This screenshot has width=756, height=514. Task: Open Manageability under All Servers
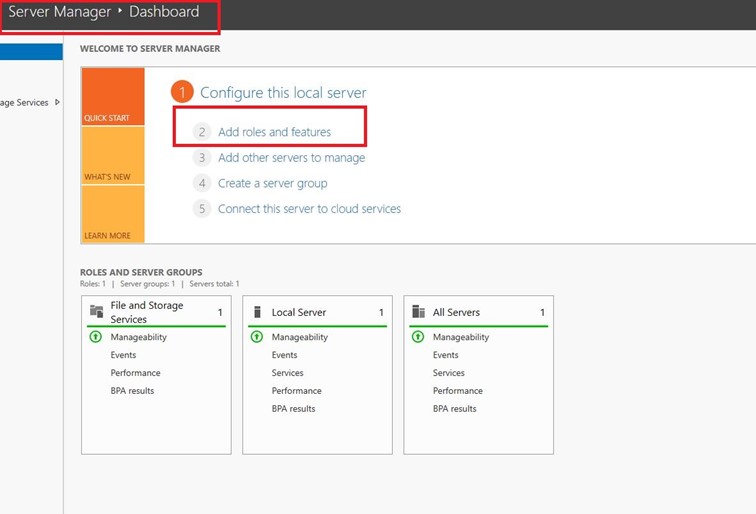pyautogui.click(x=460, y=337)
